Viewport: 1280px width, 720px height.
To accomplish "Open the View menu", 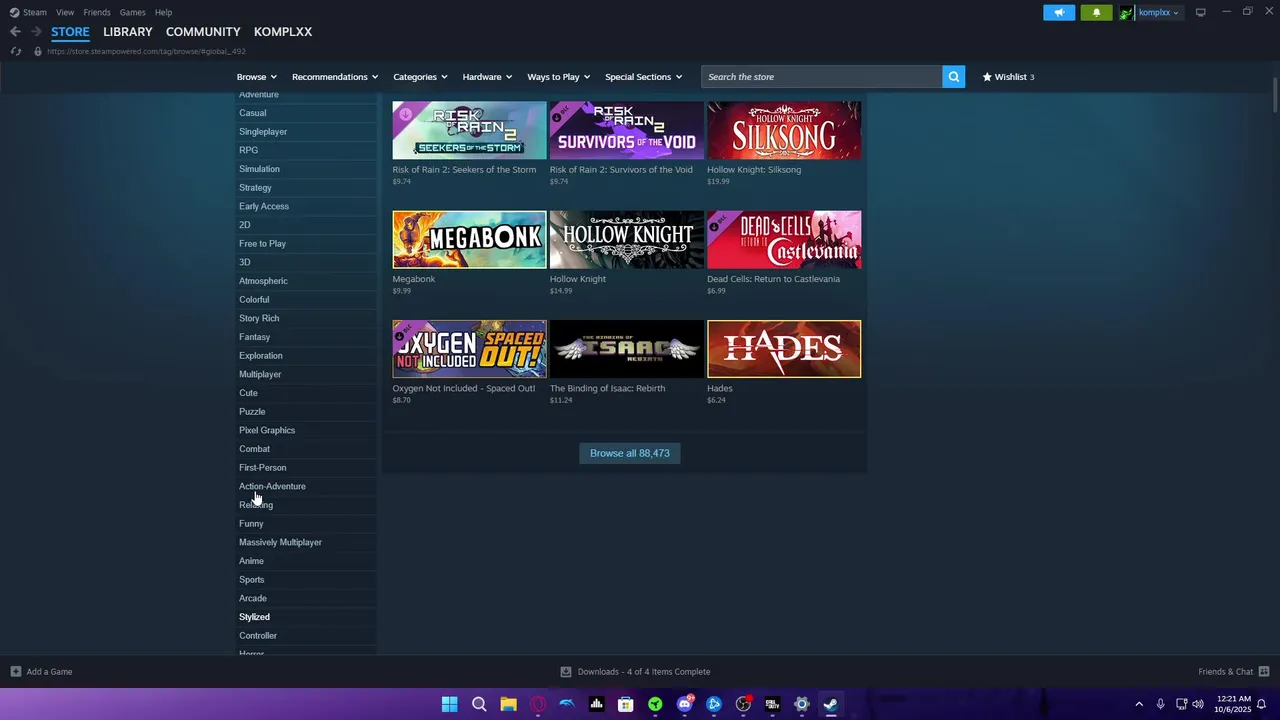I will (65, 12).
